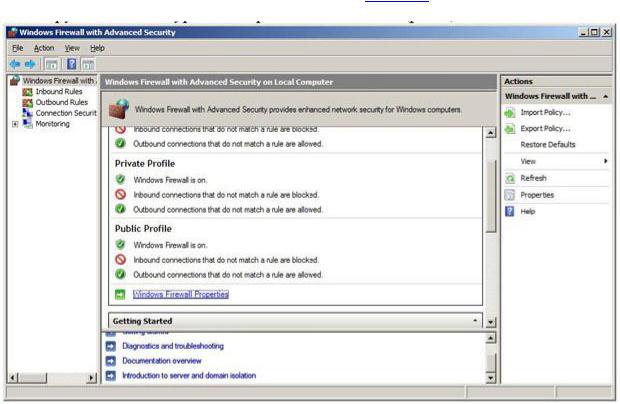Open the Windows Firewall Properties link

[181, 294]
